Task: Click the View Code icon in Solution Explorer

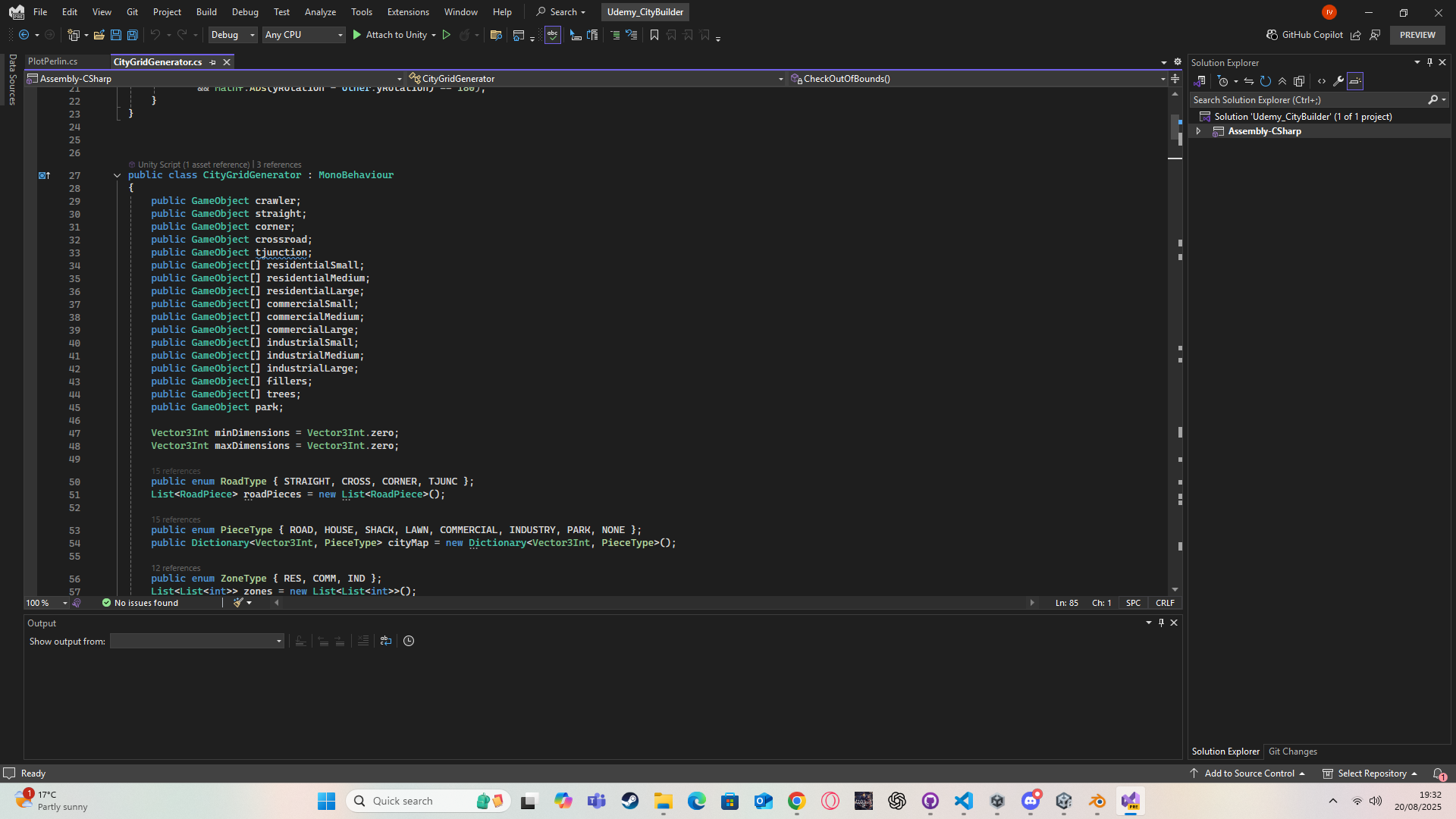Action: coord(1322,81)
